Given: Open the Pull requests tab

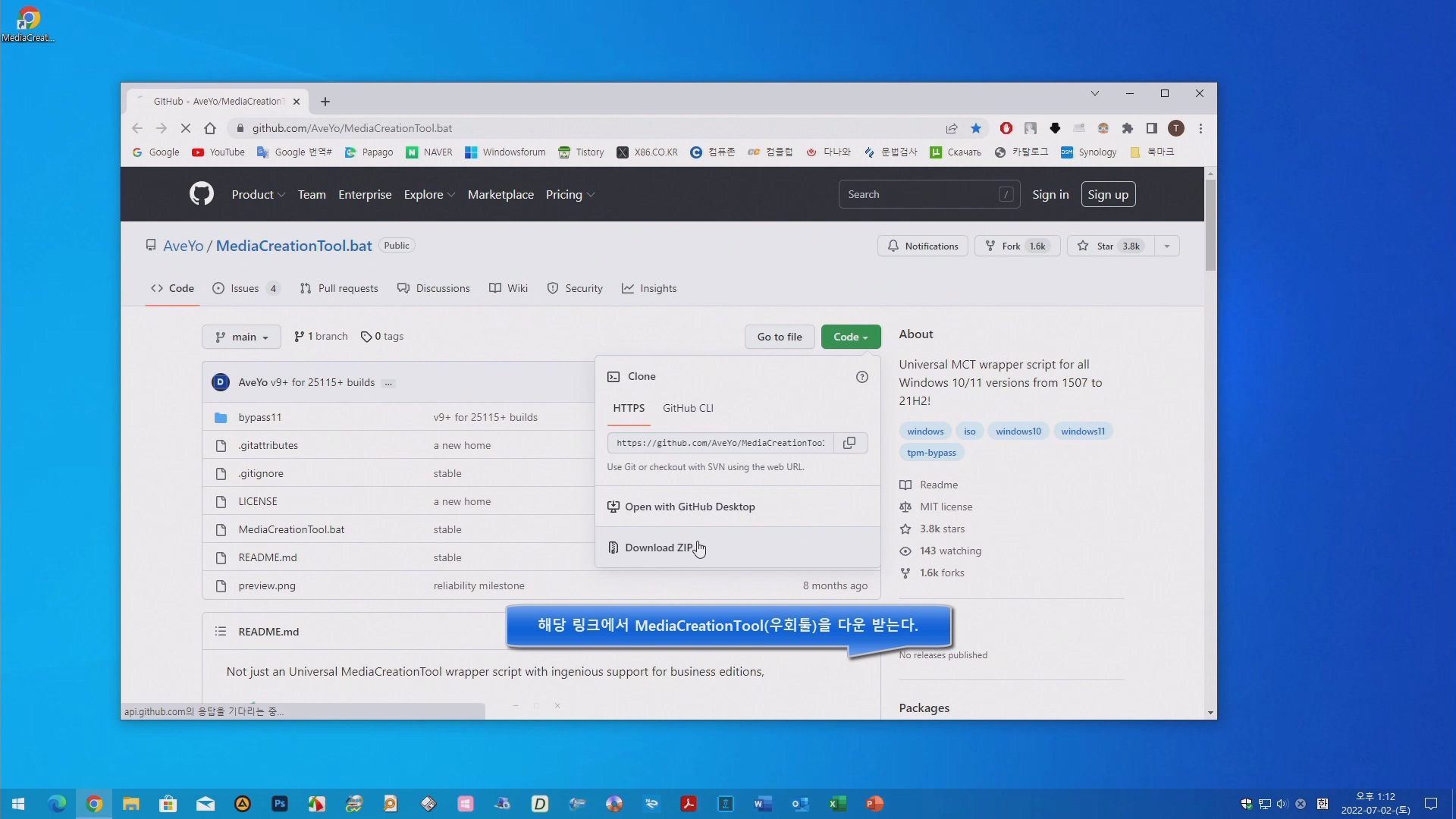Looking at the screenshot, I should click(x=339, y=289).
